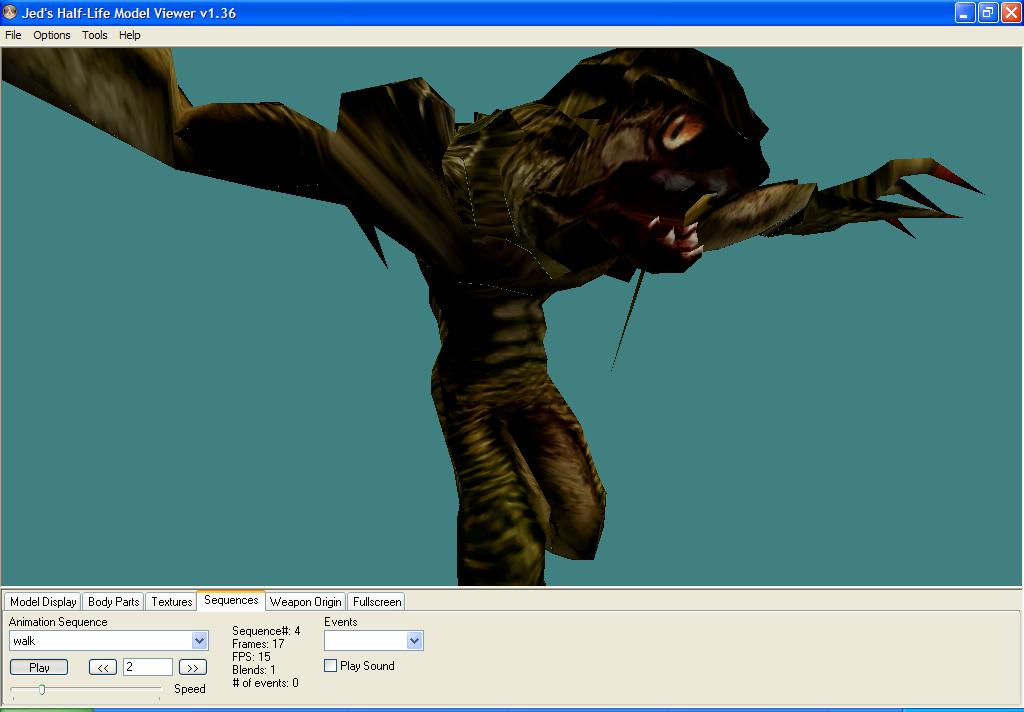Advance one frame with >> button
This screenshot has height=712, width=1024.
193,668
